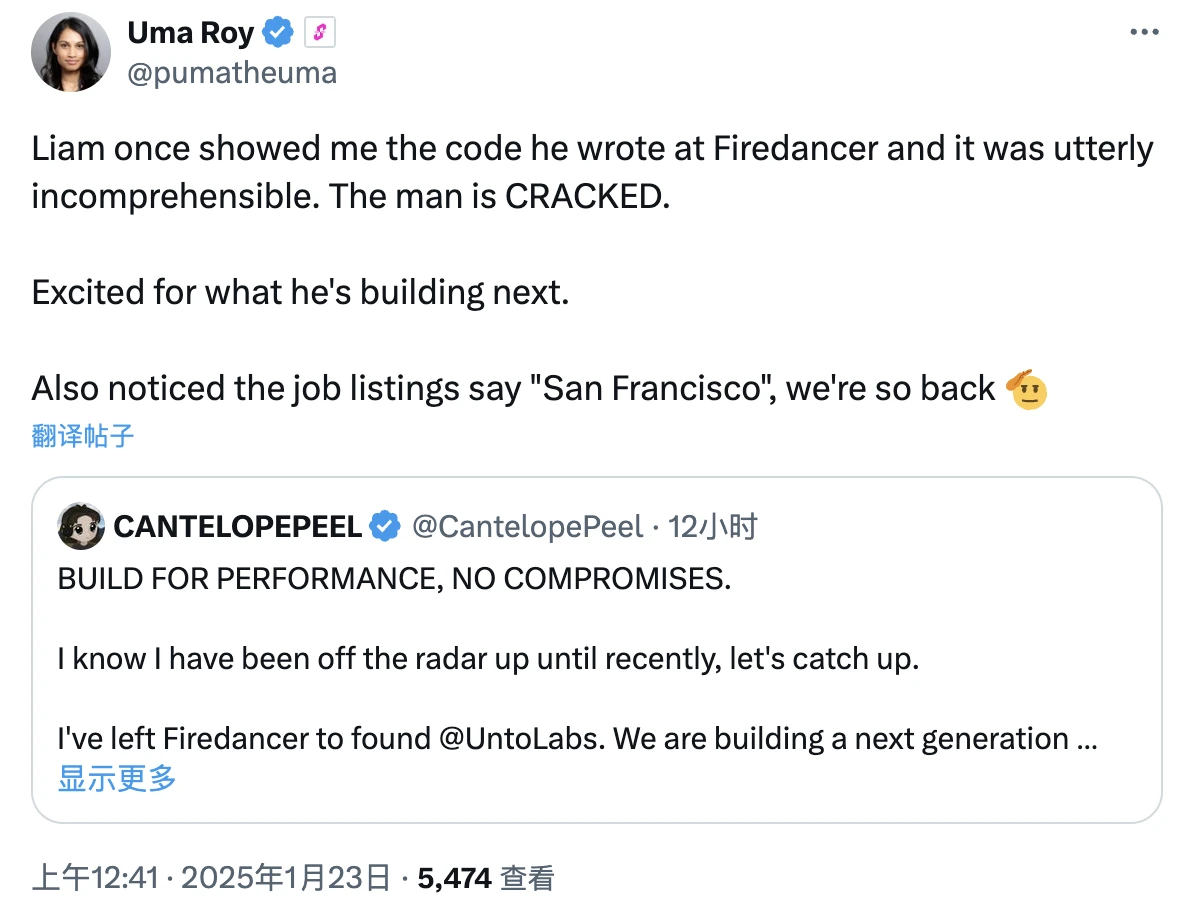Viewport: 1184px width, 916px height.
Task: Click the quoted line about being off the radar
Action: pos(488,660)
